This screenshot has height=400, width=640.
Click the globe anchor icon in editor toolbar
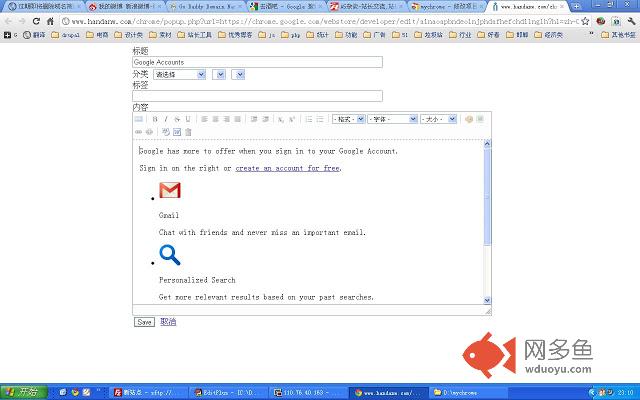pos(149,132)
